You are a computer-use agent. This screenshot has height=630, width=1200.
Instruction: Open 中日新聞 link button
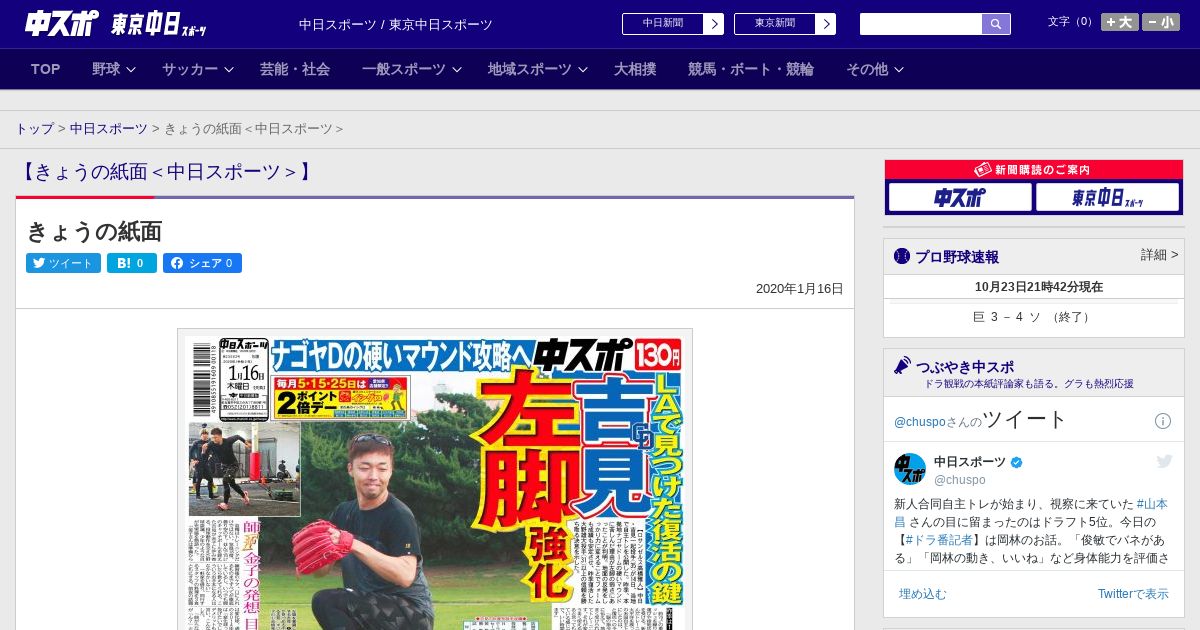click(x=672, y=24)
